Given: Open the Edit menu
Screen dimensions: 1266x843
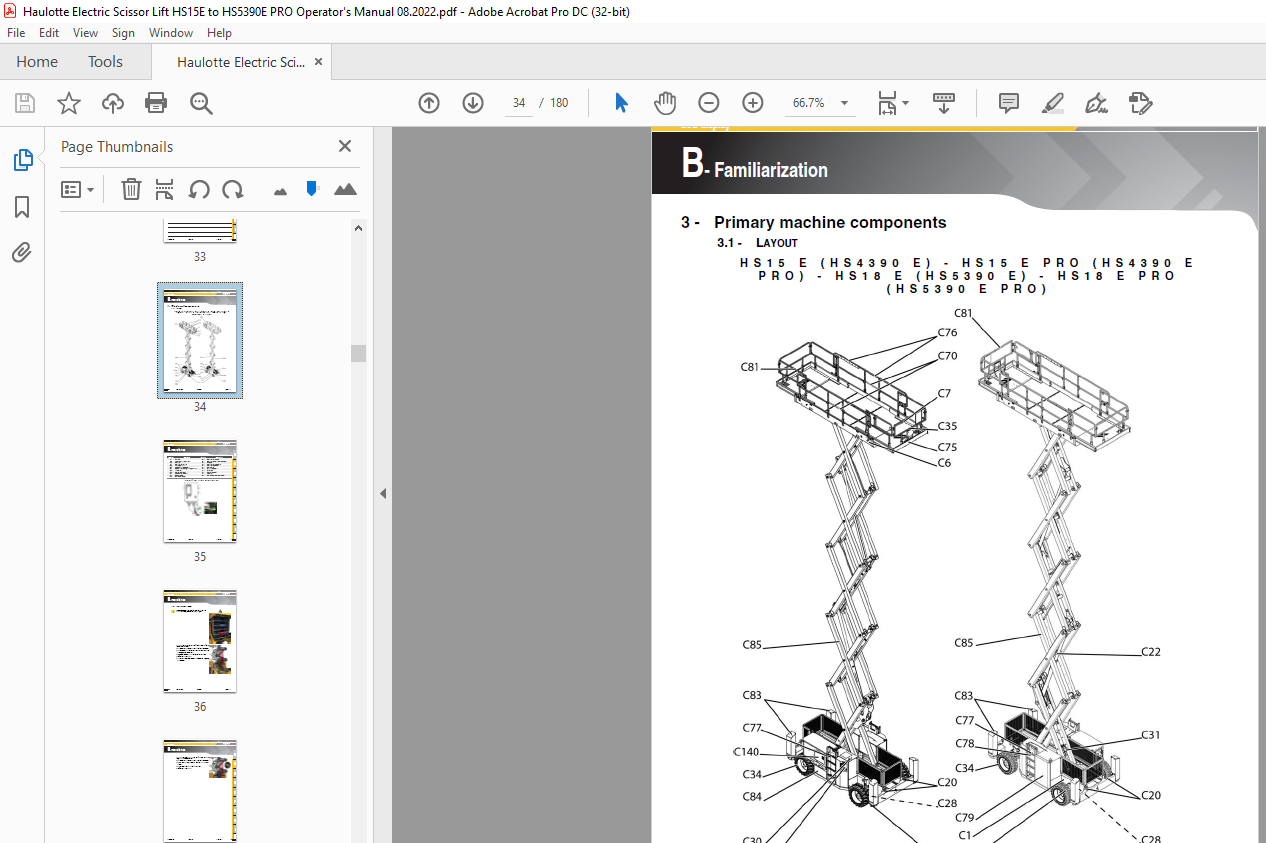Looking at the screenshot, I should [x=49, y=33].
